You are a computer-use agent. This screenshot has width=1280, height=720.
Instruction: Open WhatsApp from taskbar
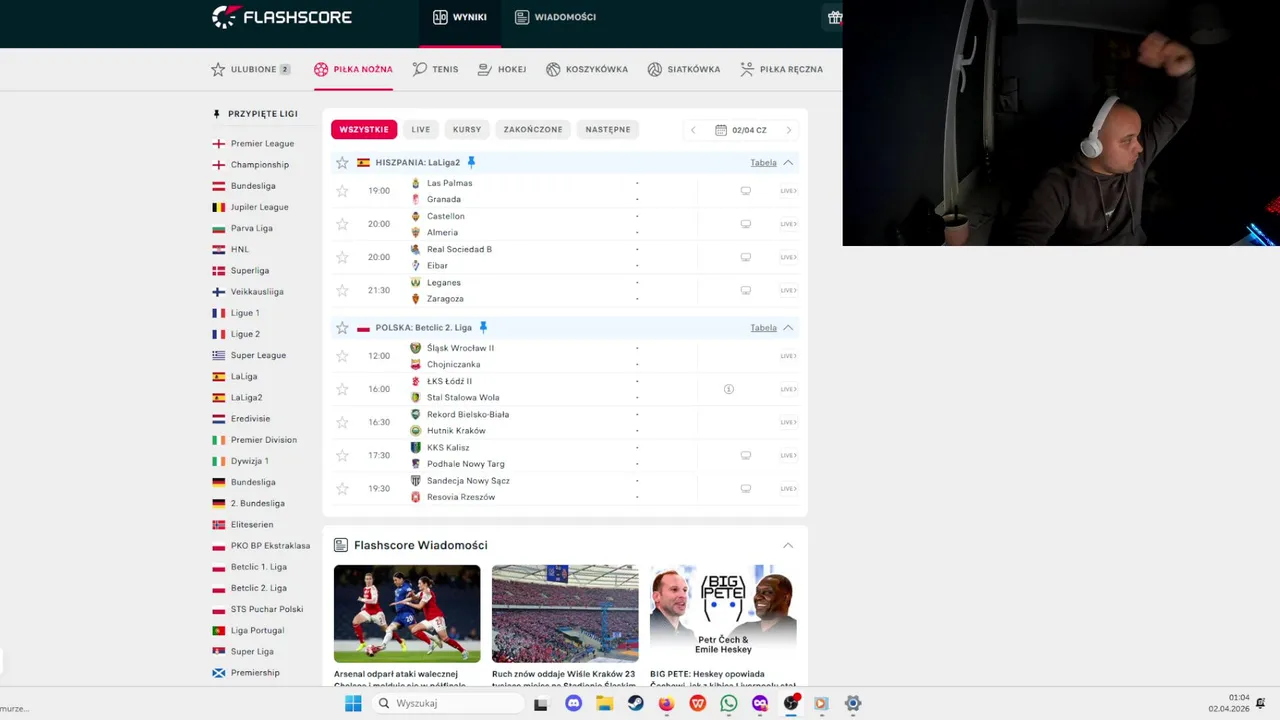click(729, 703)
